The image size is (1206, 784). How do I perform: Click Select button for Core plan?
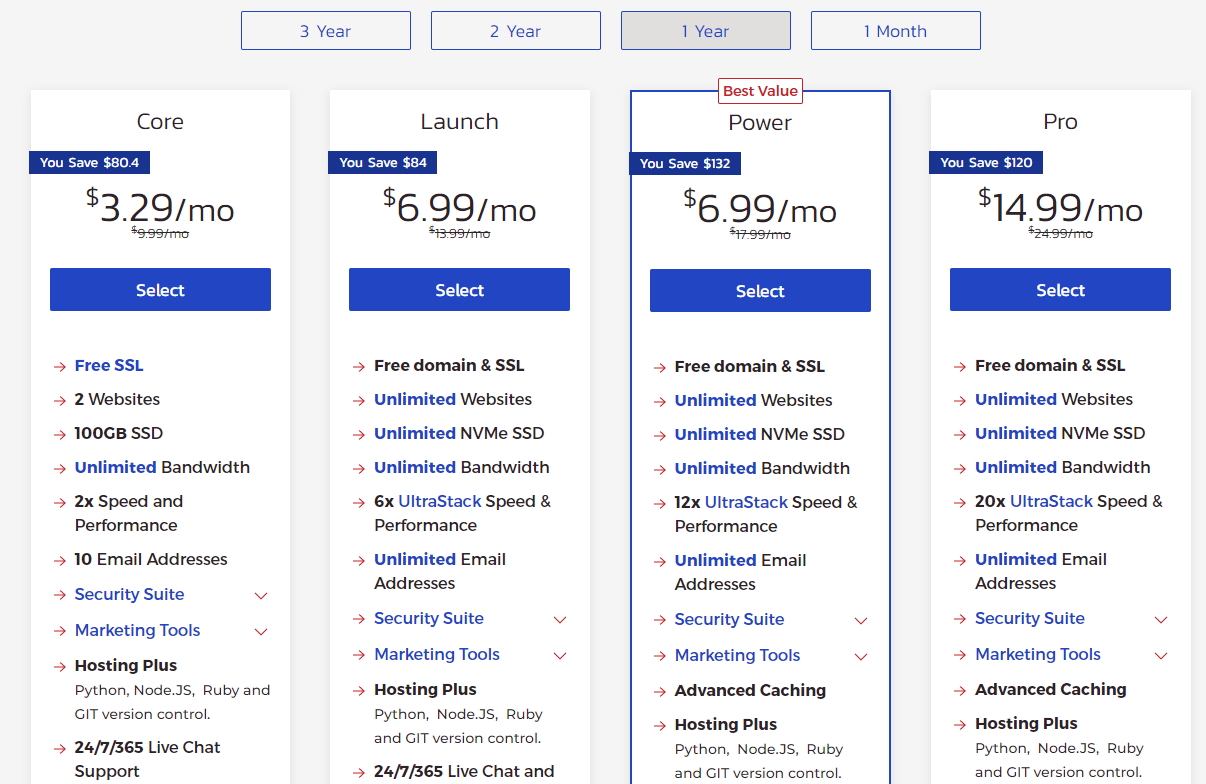click(x=160, y=290)
